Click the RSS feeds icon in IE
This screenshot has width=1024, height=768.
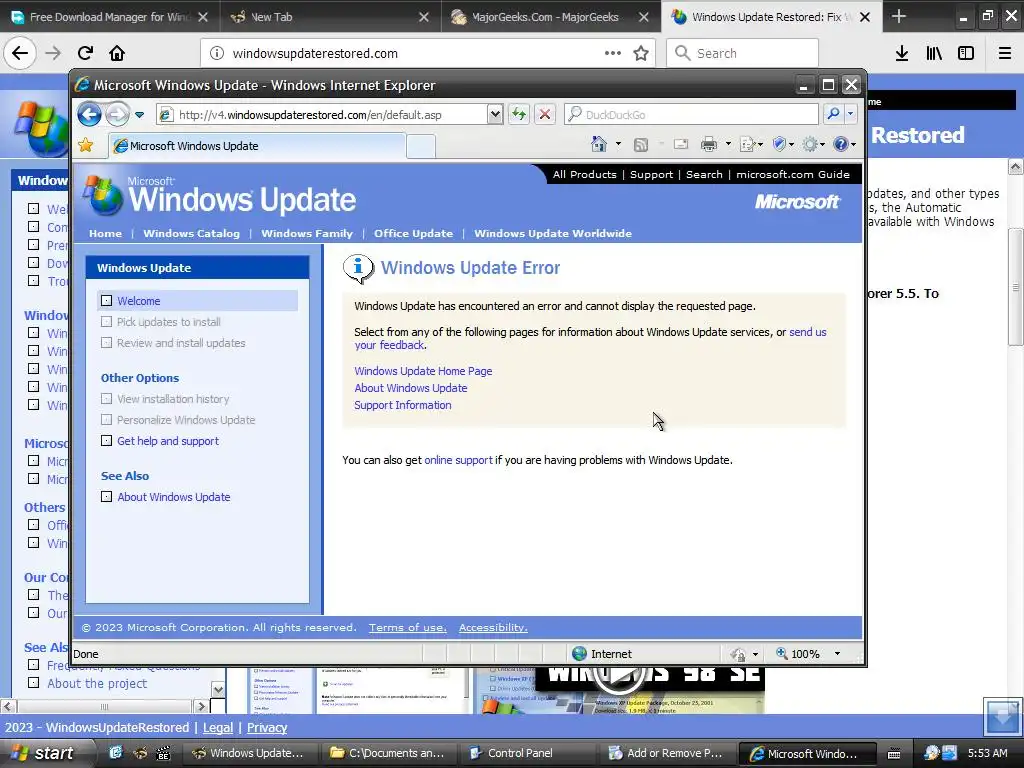pos(641,145)
